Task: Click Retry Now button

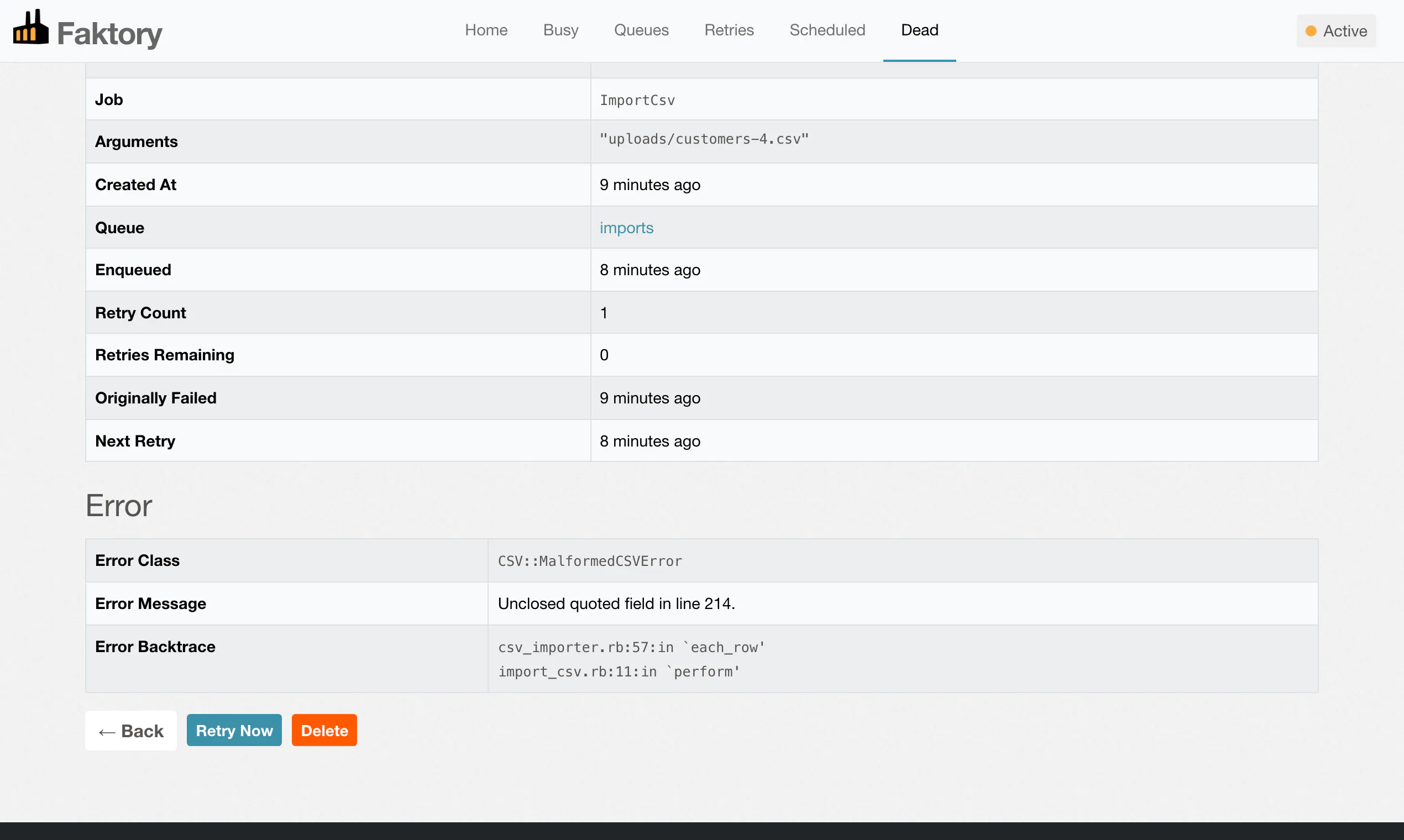Action: (234, 730)
